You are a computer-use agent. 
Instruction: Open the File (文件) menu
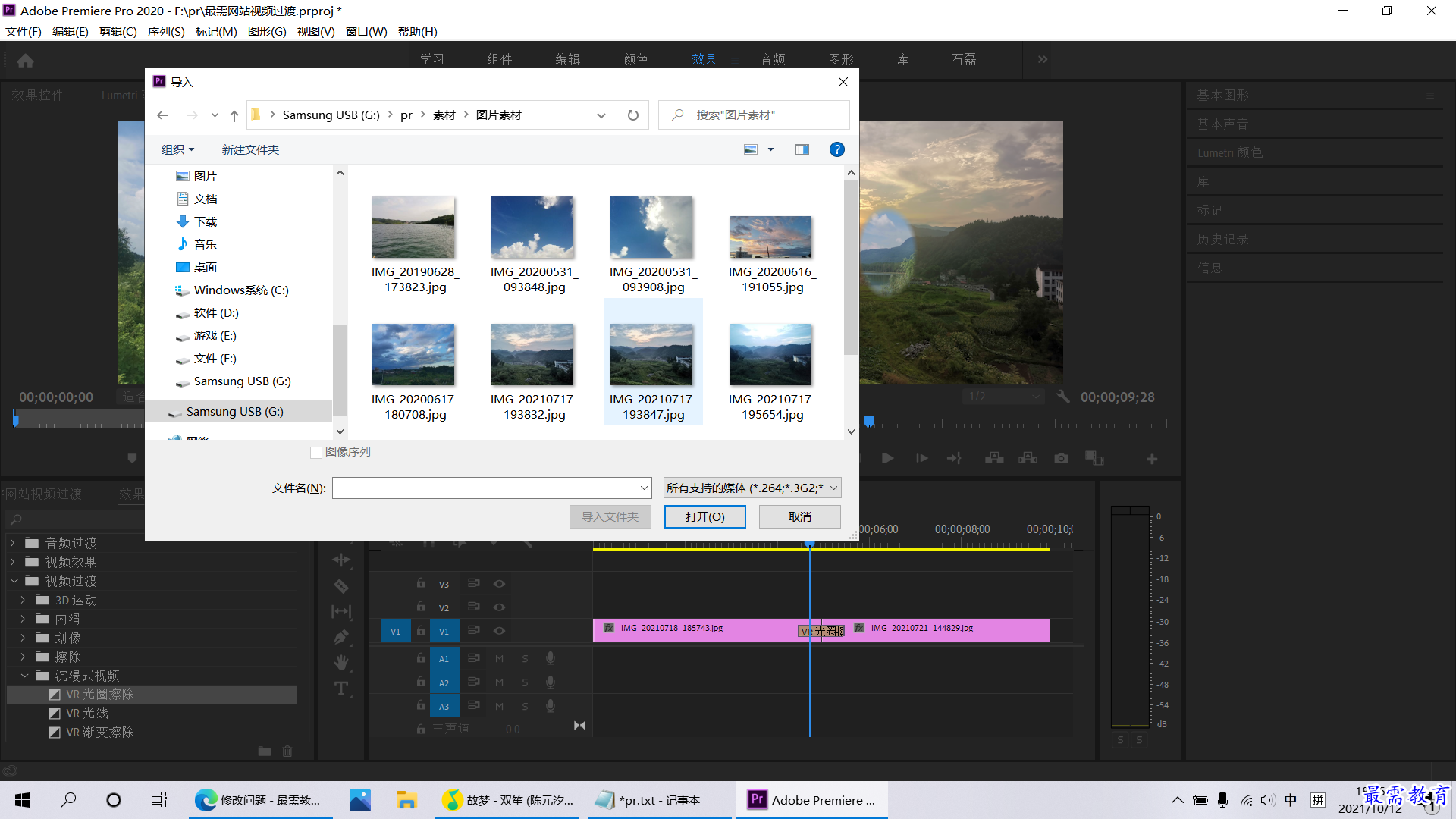coord(23,31)
